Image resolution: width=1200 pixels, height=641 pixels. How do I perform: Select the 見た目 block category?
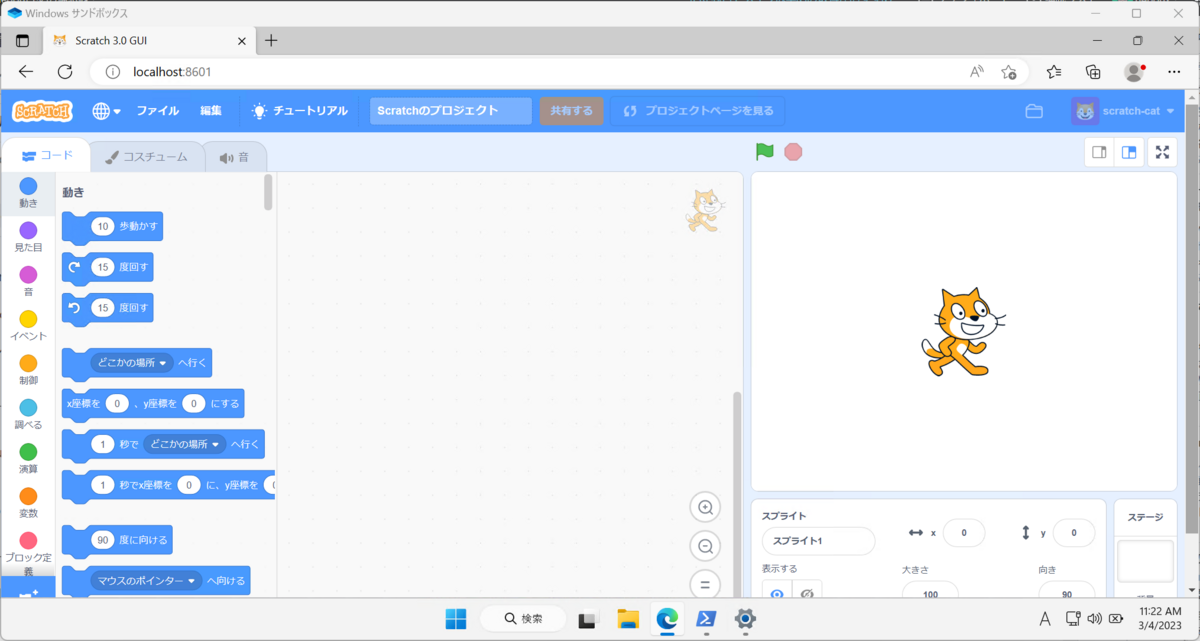pos(28,237)
